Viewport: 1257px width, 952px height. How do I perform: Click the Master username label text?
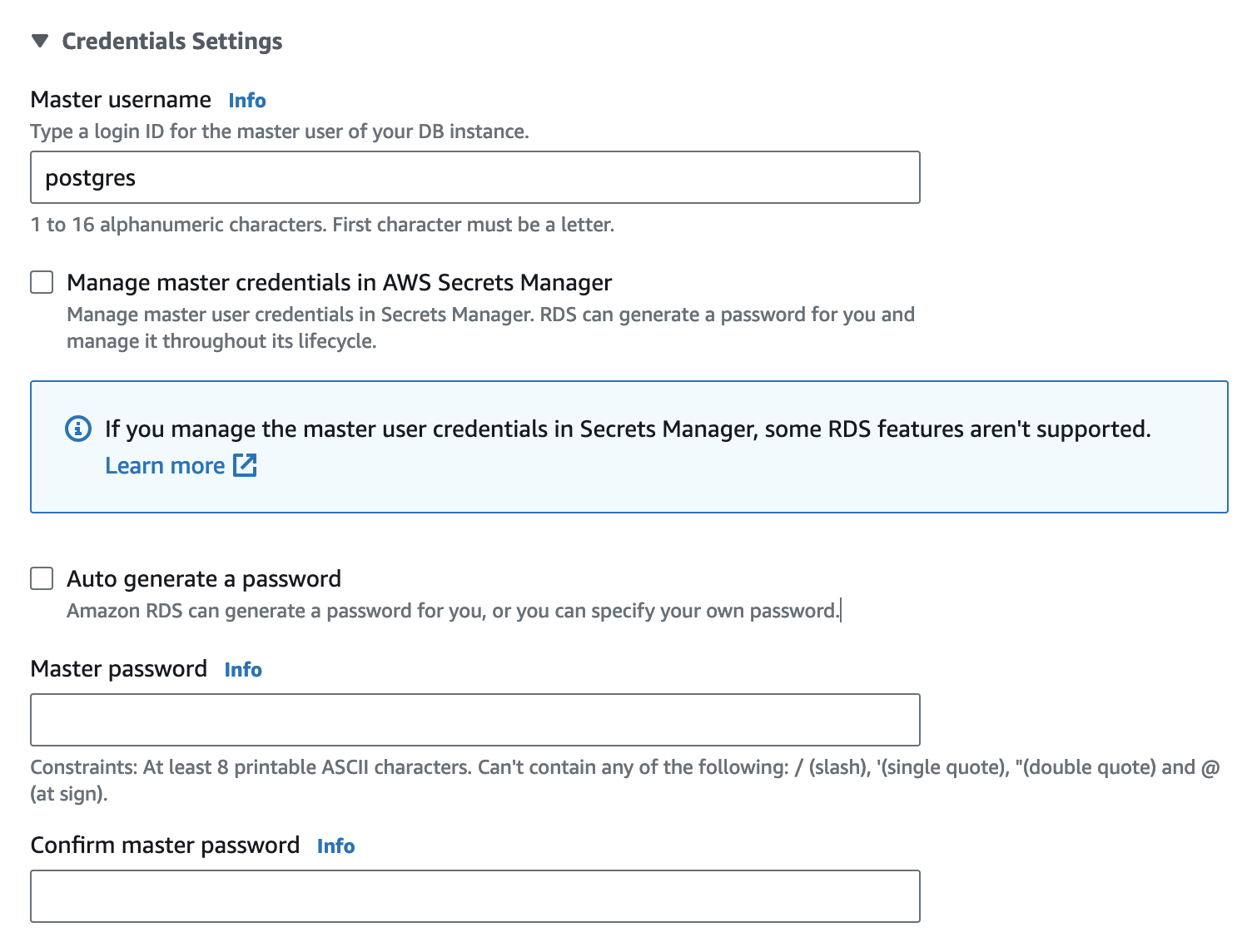point(121,100)
